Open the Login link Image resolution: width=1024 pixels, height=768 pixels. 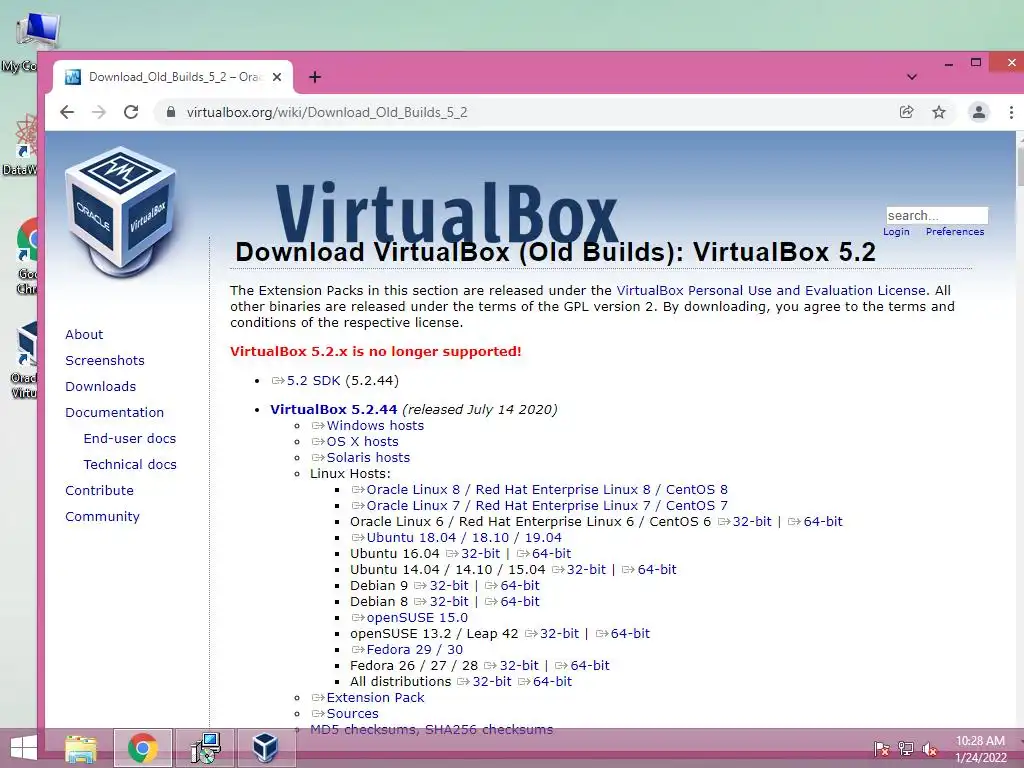(x=896, y=232)
